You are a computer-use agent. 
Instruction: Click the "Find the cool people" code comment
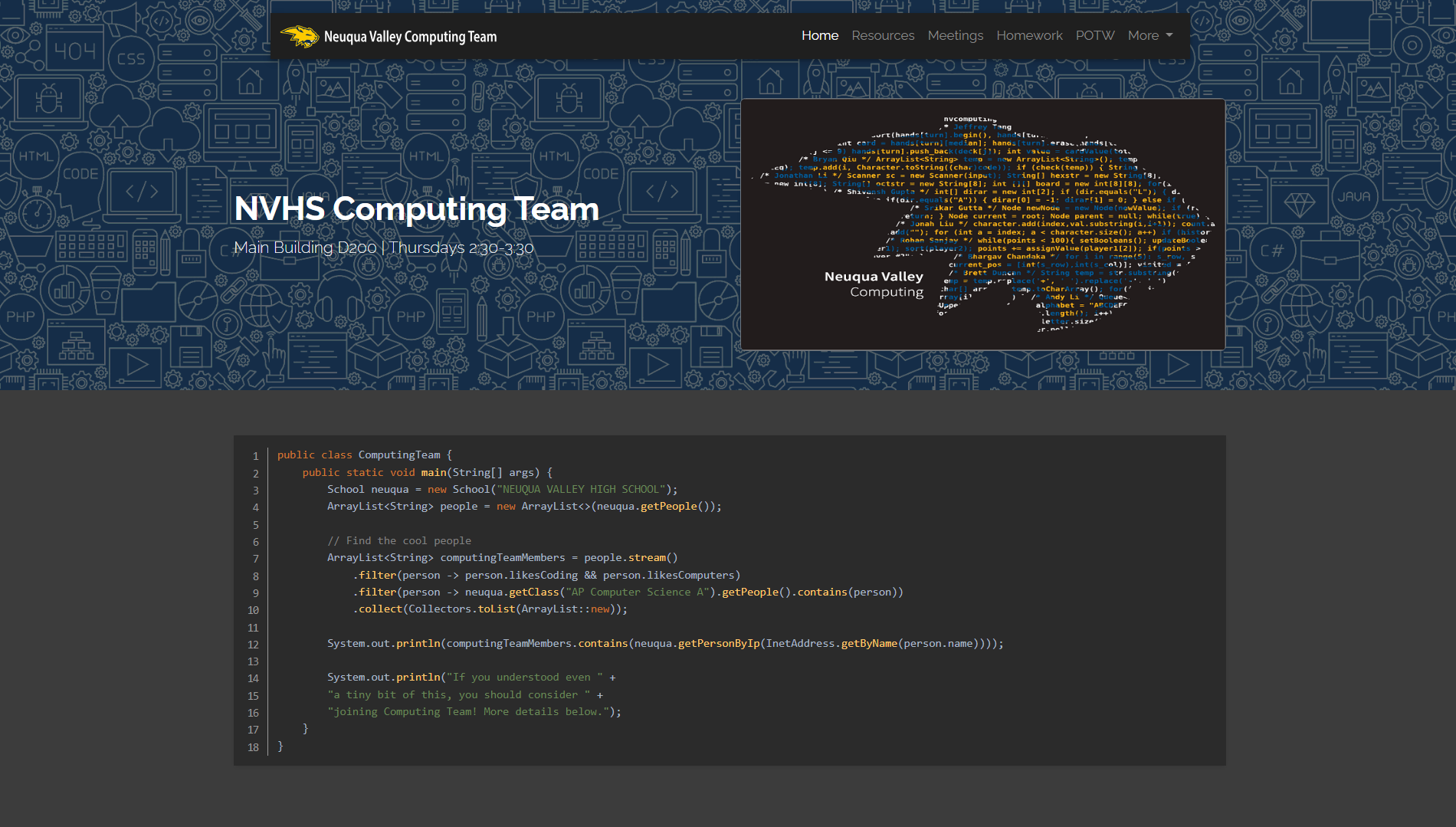pos(399,540)
